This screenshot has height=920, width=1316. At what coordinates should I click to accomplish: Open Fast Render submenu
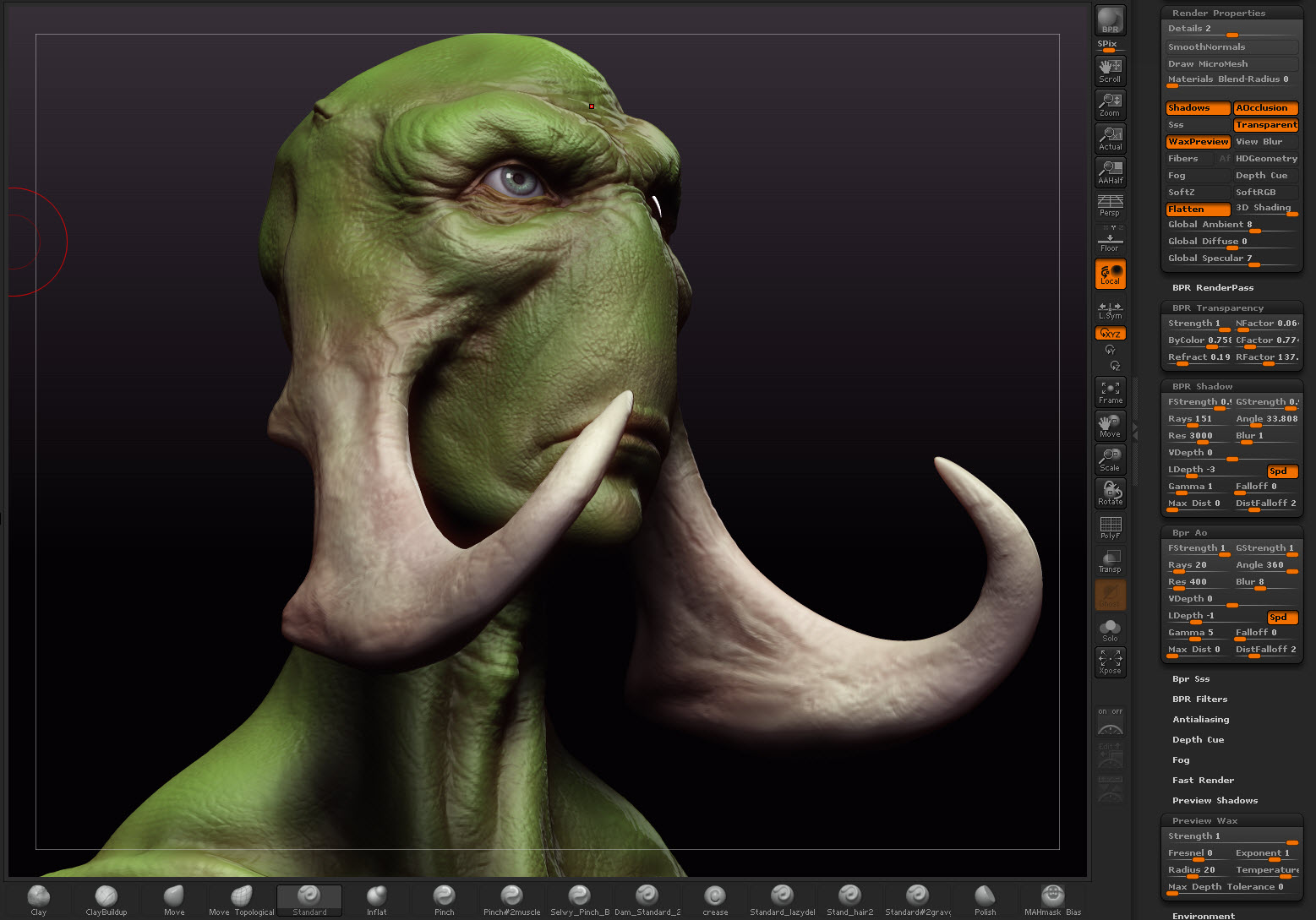click(x=1203, y=781)
